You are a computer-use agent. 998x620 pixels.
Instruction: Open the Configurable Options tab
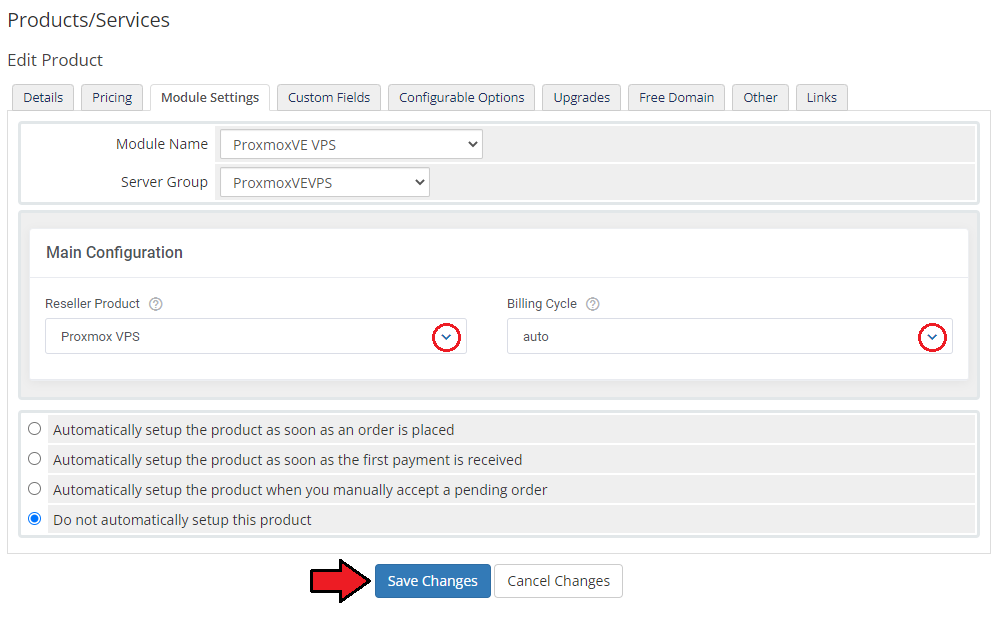click(x=461, y=97)
